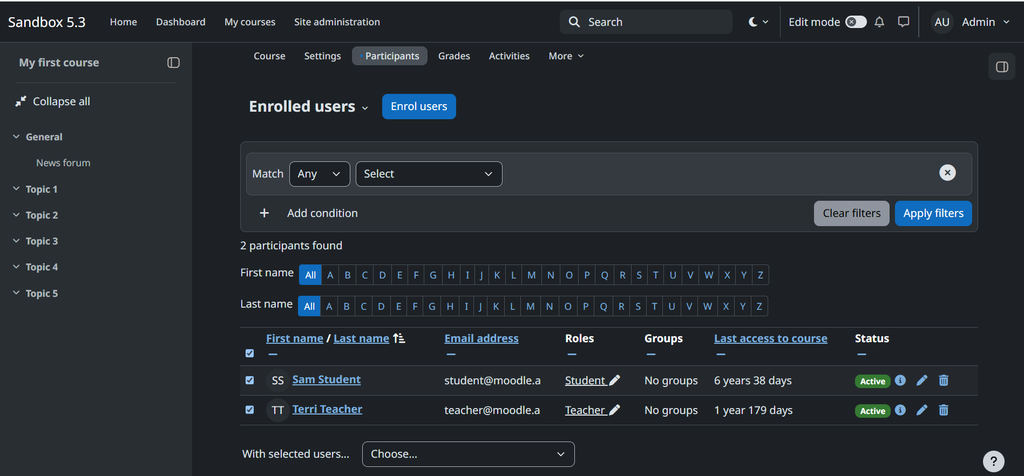Uncheck the Terri Teacher row checkbox

click(249, 410)
